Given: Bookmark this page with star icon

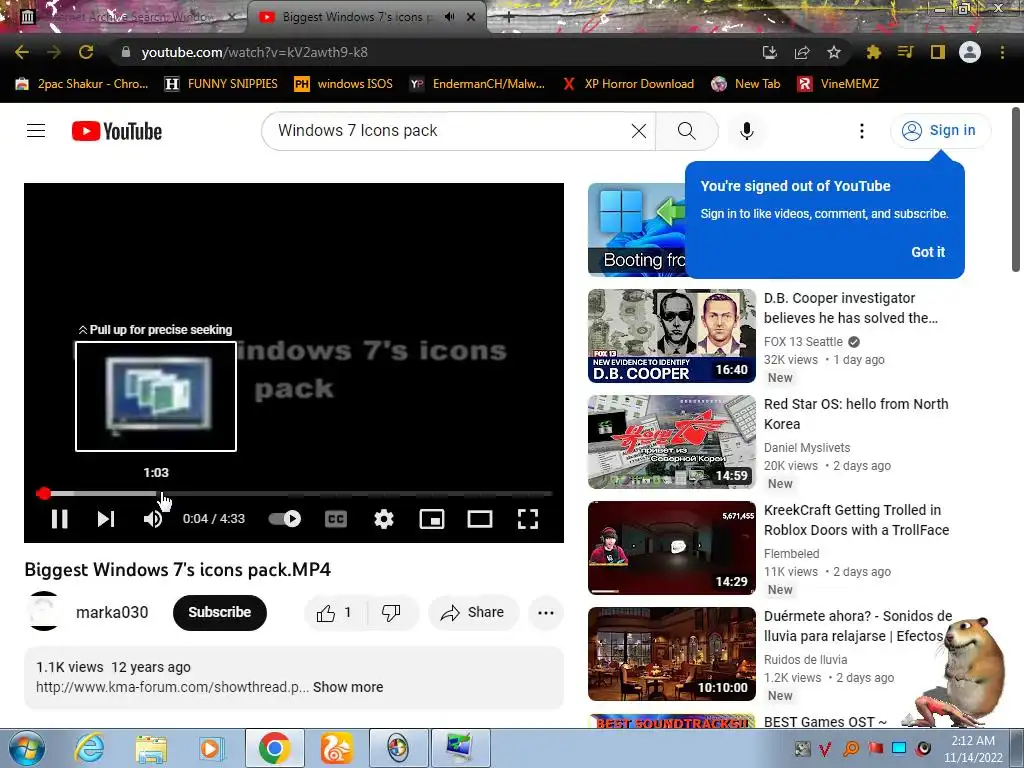Looking at the screenshot, I should tap(833, 52).
